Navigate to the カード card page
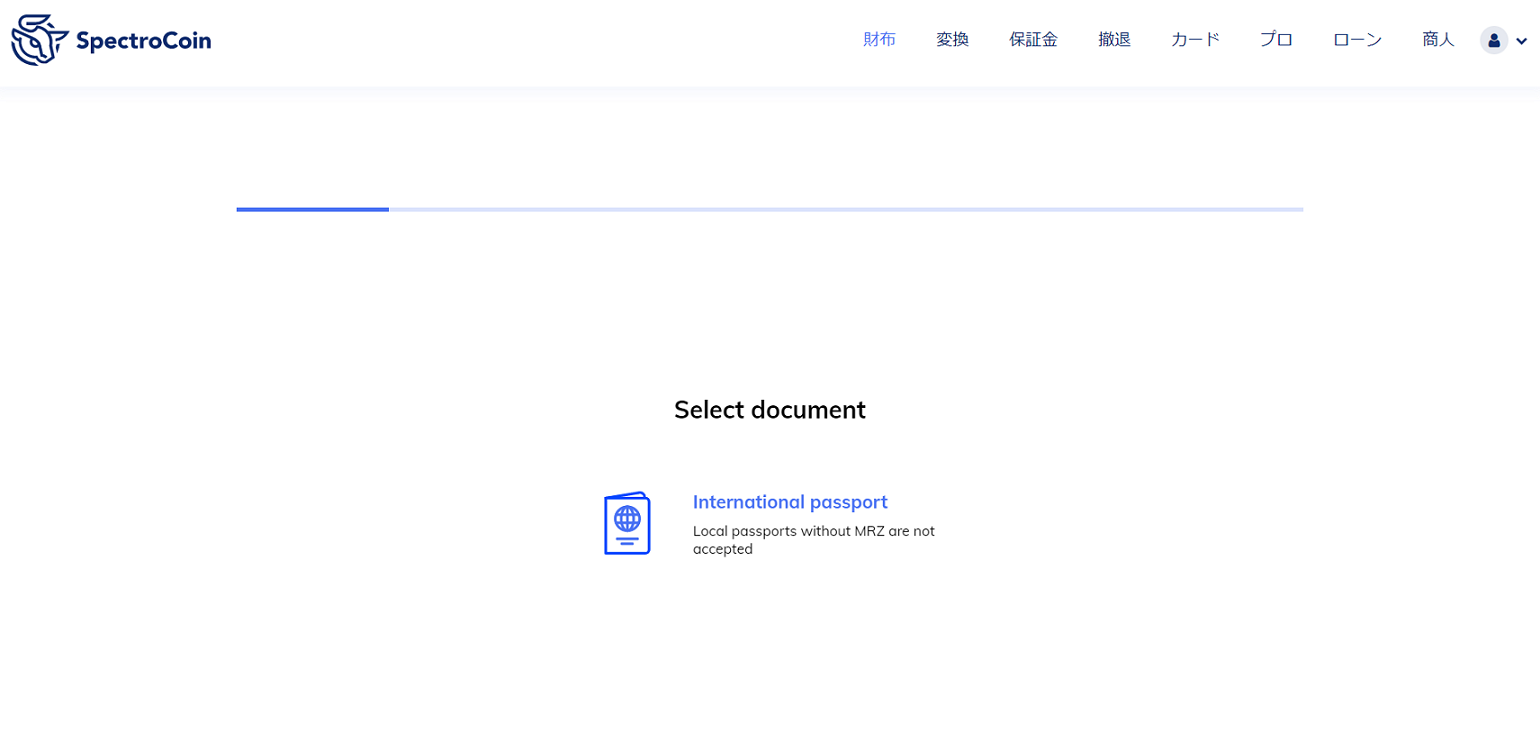1540x741 pixels. coord(1195,40)
